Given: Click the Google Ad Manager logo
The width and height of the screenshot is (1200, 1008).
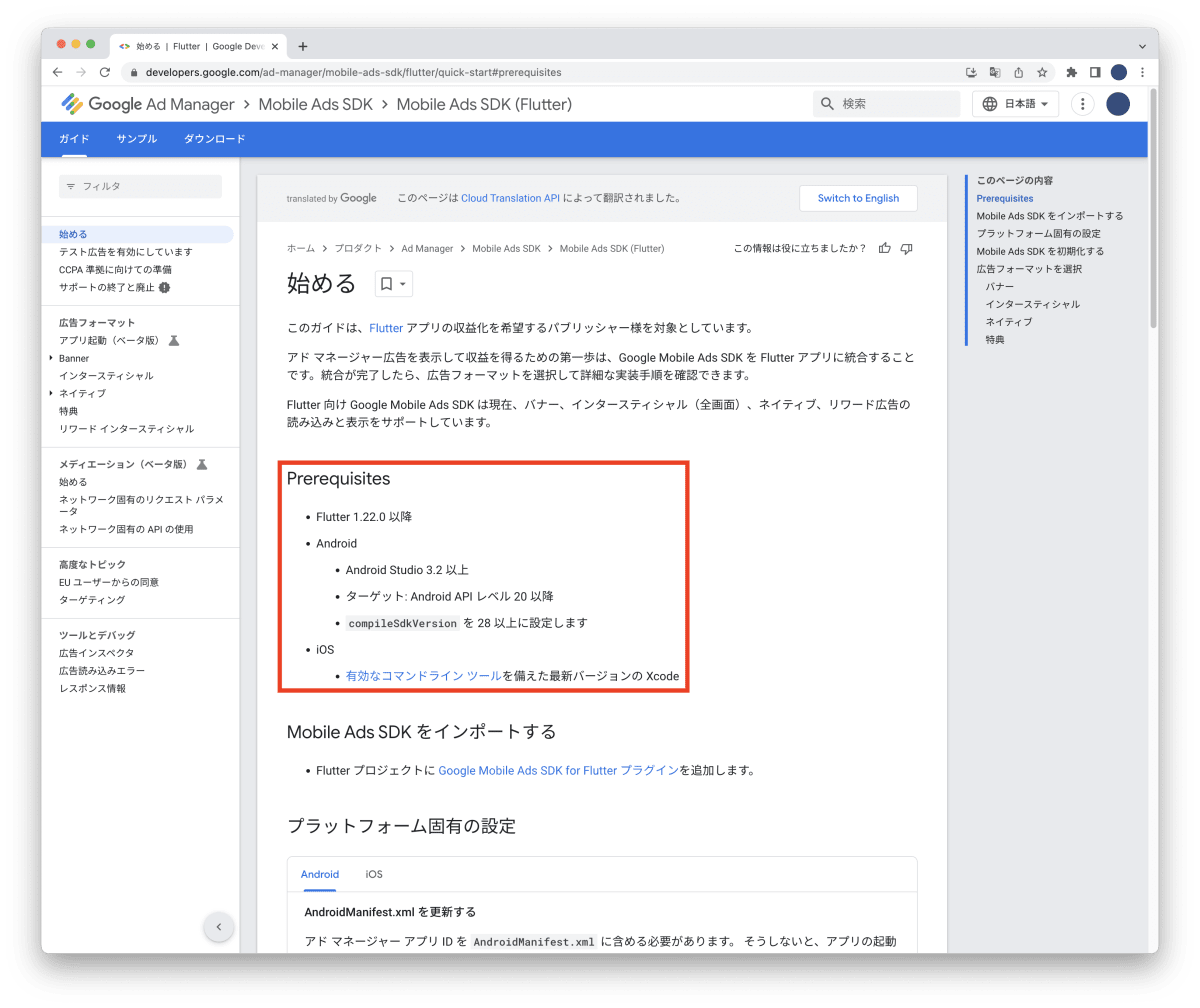Looking at the screenshot, I should click(x=148, y=104).
